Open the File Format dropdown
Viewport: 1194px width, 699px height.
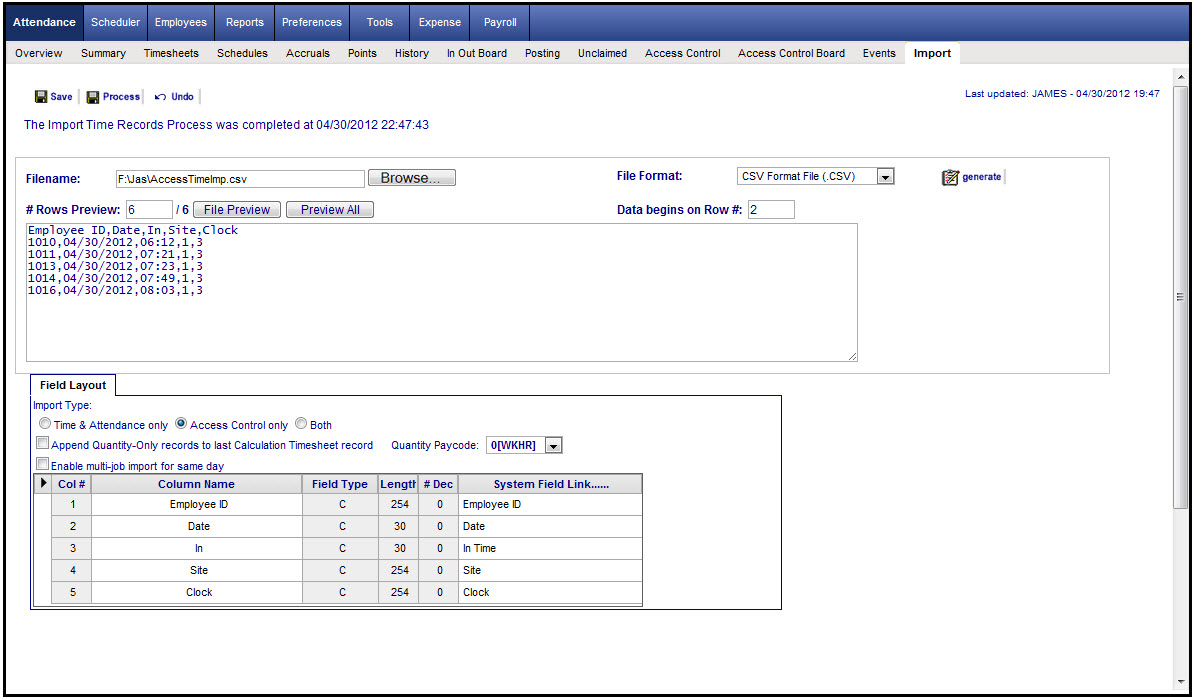pos(884,175)
